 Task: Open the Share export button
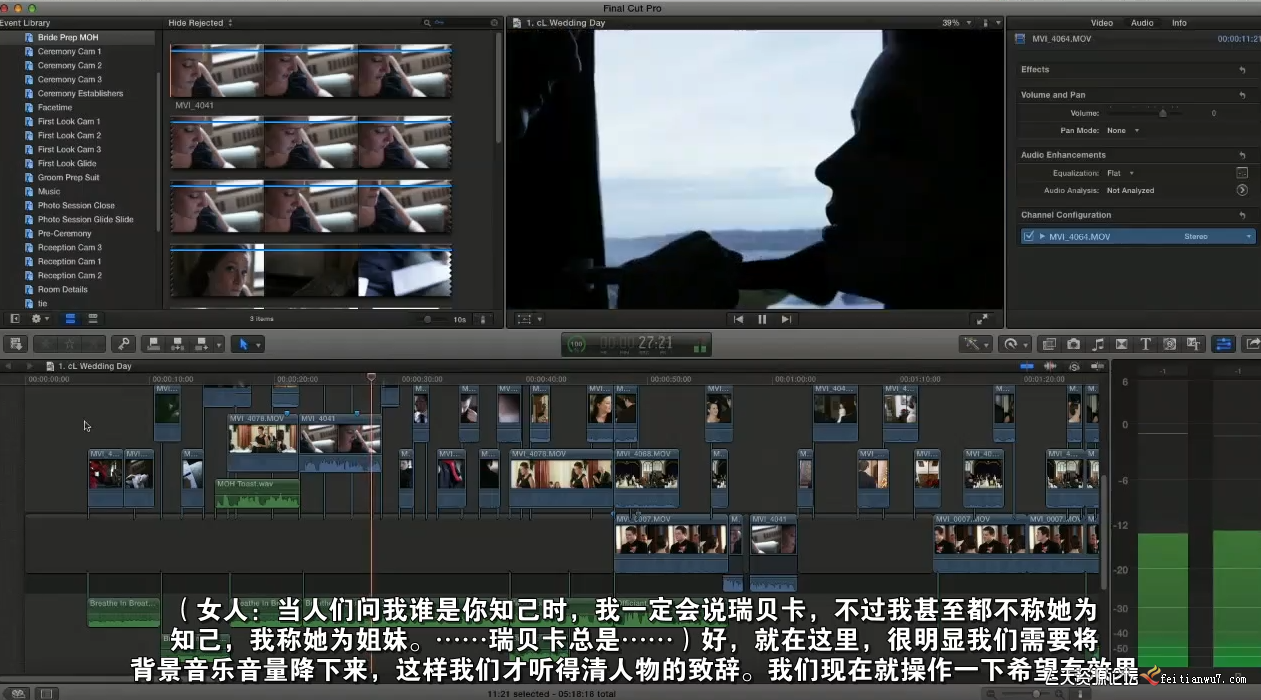[1251, 344]
